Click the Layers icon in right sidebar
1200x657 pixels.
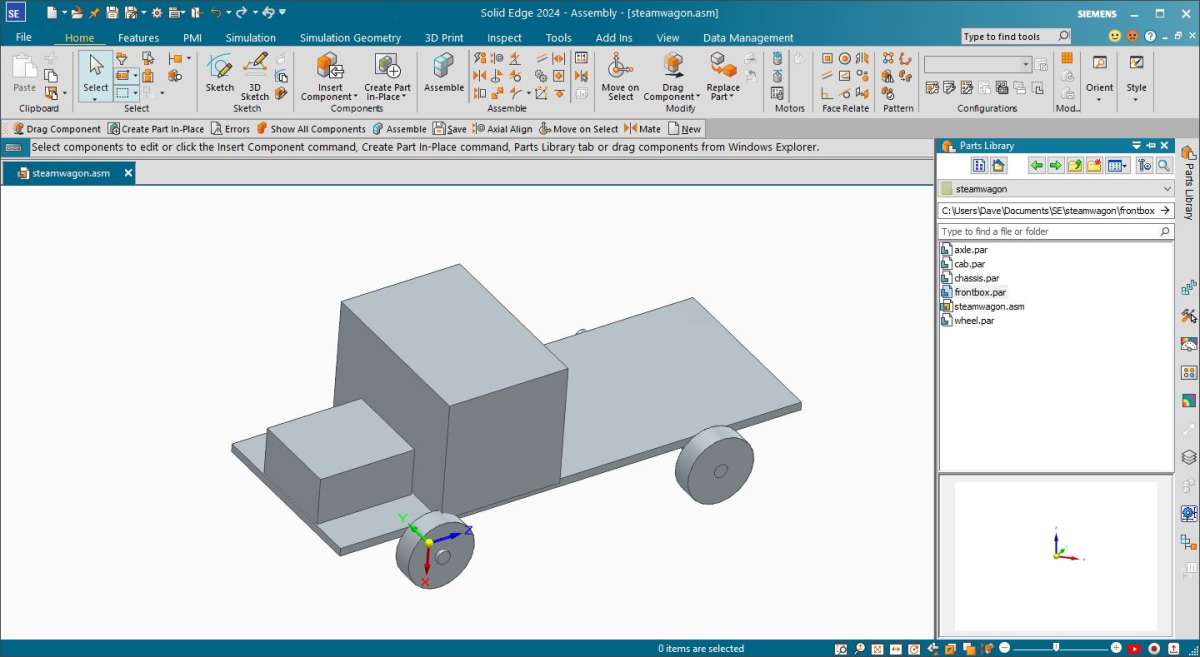click(x=1189, y=457)
